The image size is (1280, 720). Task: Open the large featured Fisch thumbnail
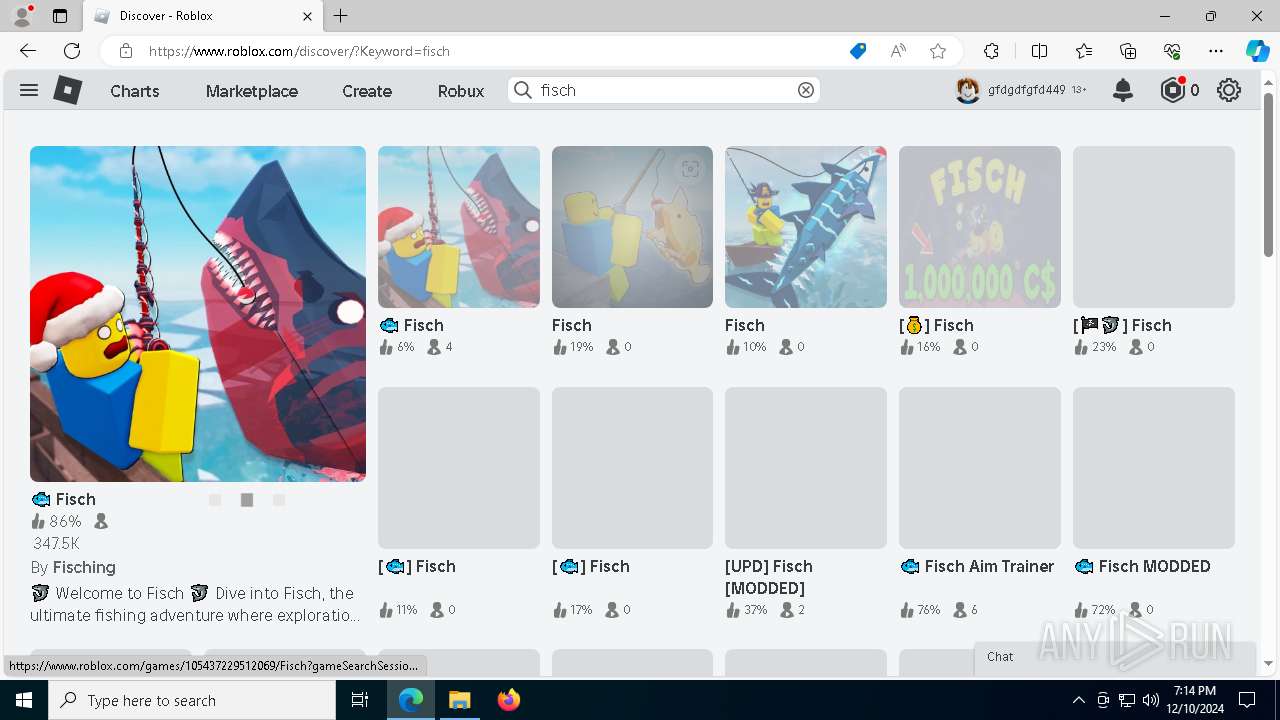coord(198,314)
